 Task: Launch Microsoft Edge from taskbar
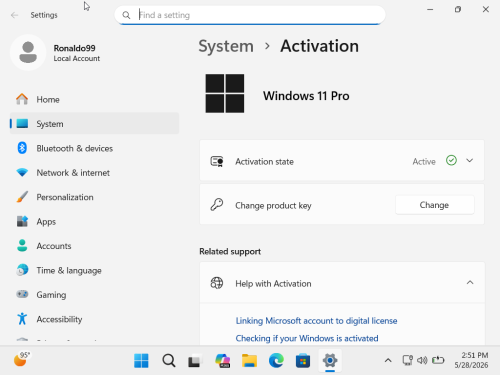(x=276, y=360)
